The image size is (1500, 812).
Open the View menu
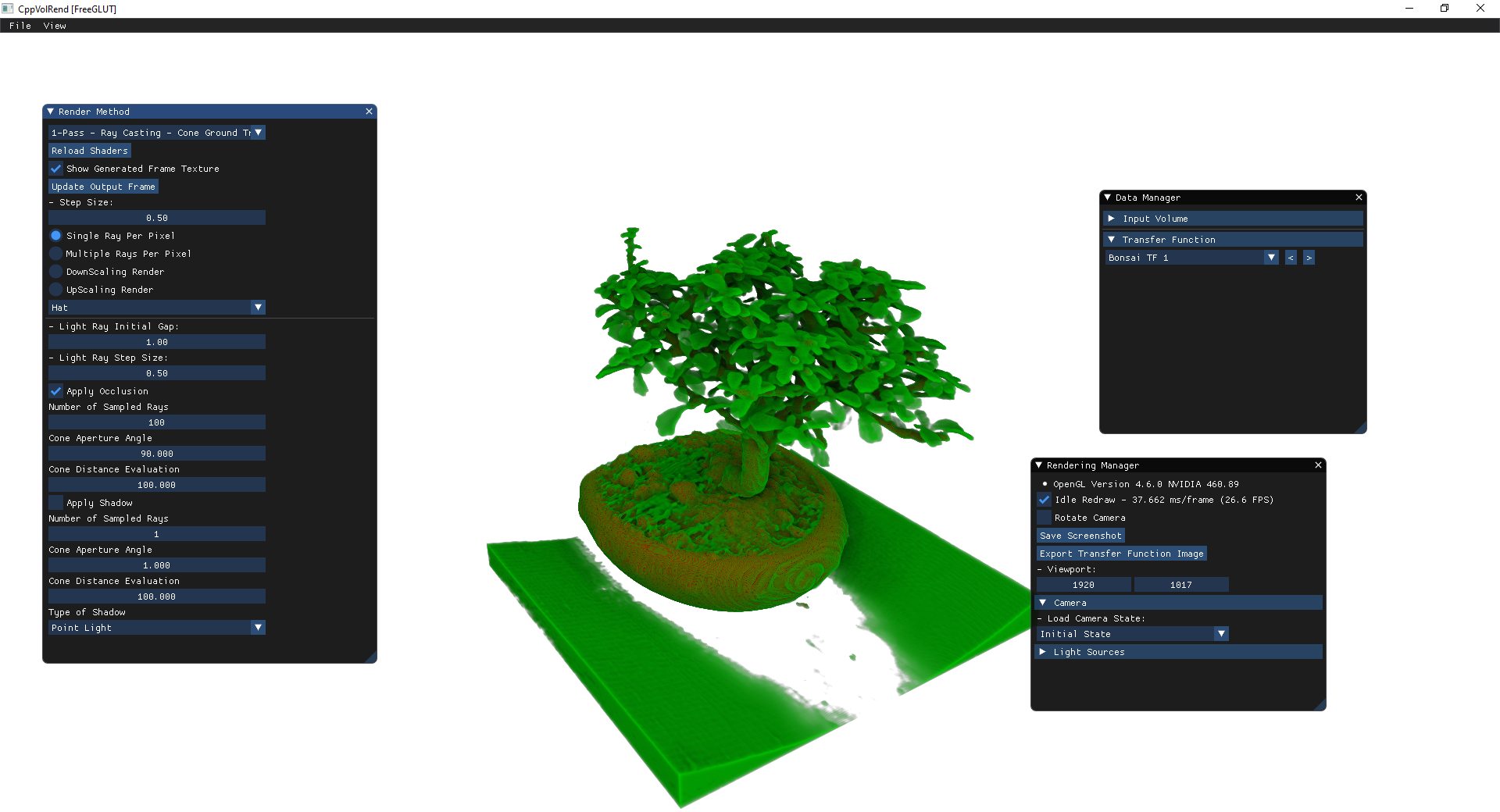pyautogui.click(x=55, y=26)
